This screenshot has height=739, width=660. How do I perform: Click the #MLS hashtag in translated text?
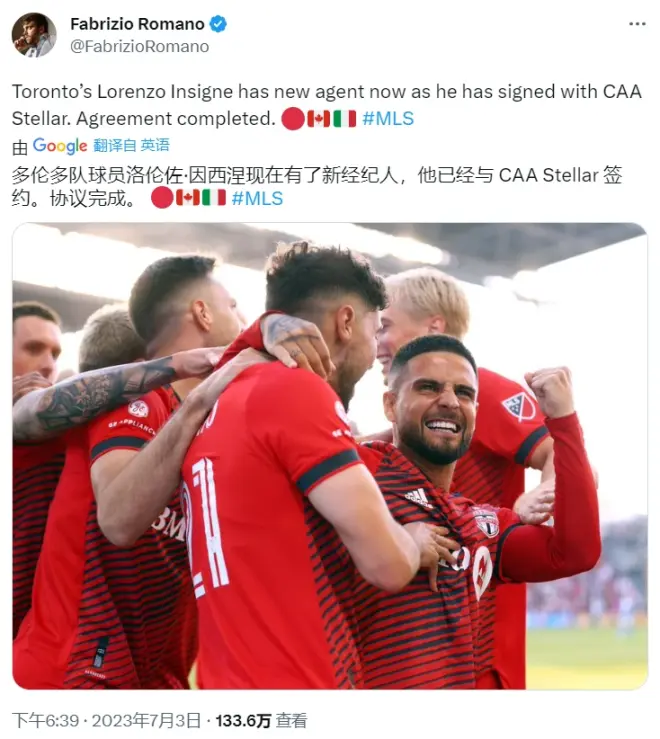click(x=257, y=198)
